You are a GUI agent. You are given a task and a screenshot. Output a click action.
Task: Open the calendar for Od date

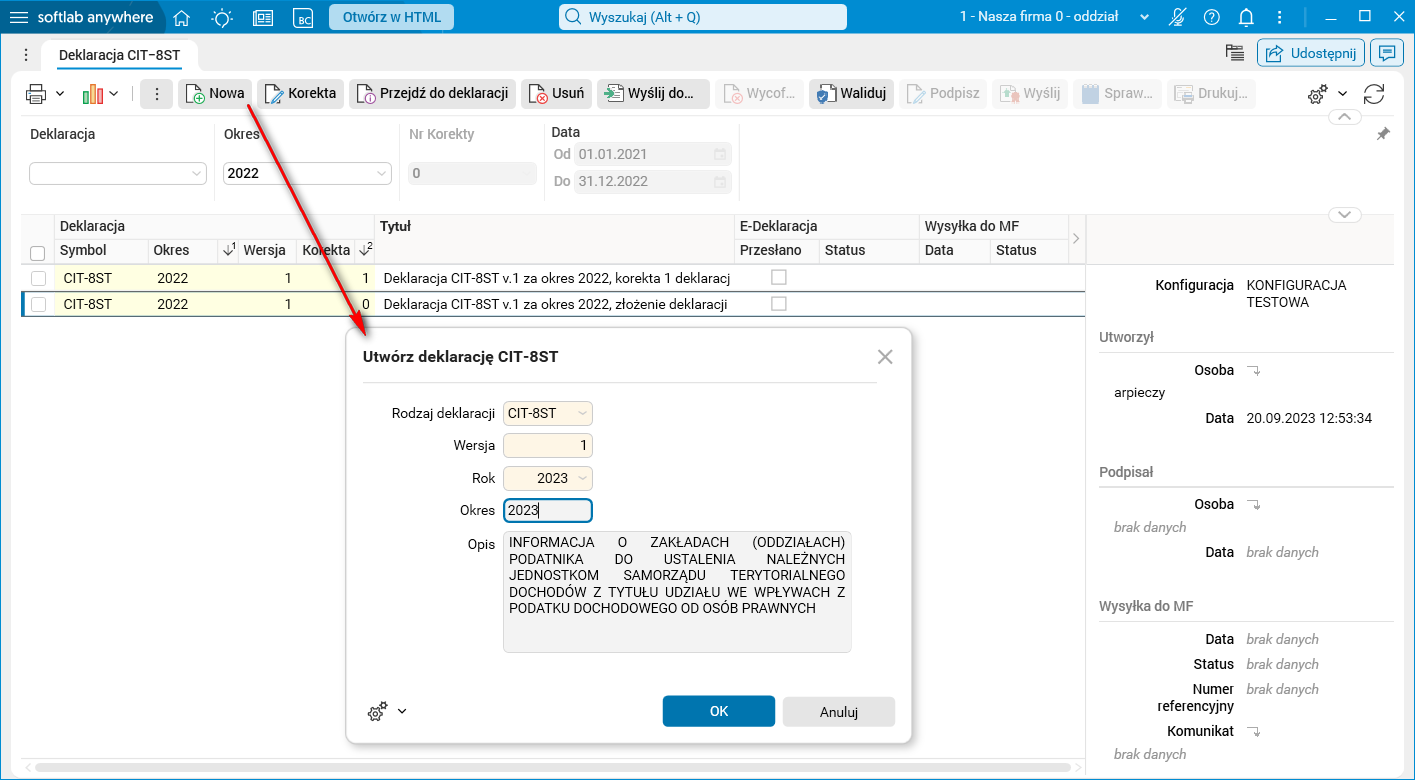coord(719,154)
